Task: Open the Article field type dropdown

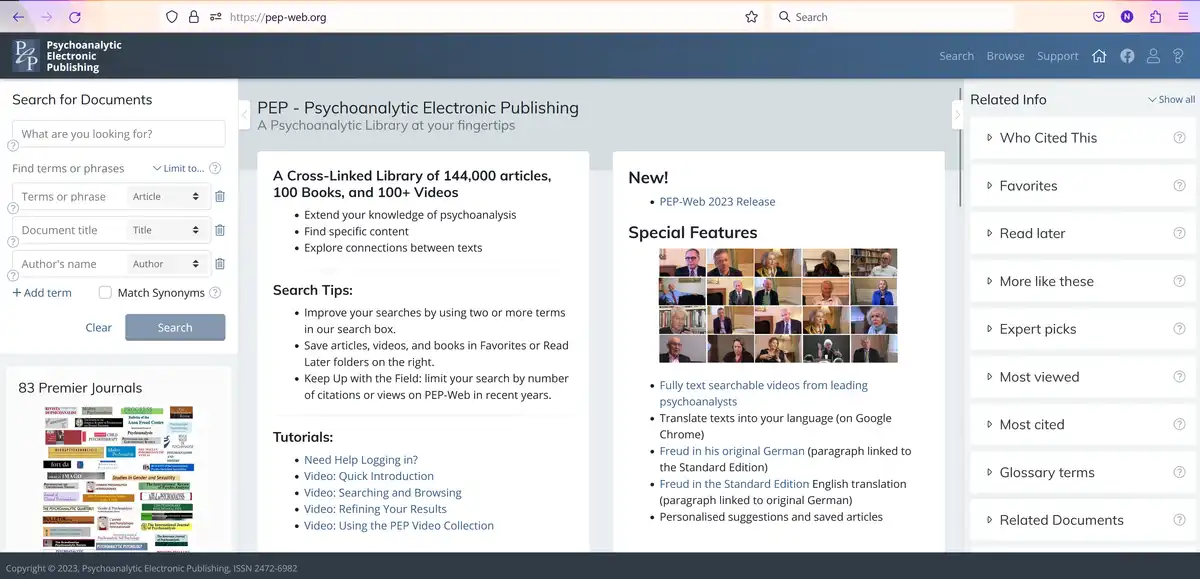Action: pyautogui.click(x=168, y=196)
